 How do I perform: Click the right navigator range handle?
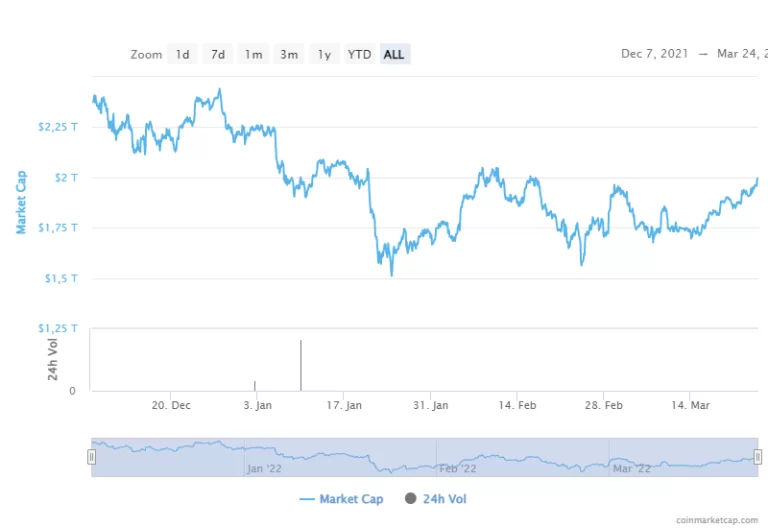[x=757, y=457]
